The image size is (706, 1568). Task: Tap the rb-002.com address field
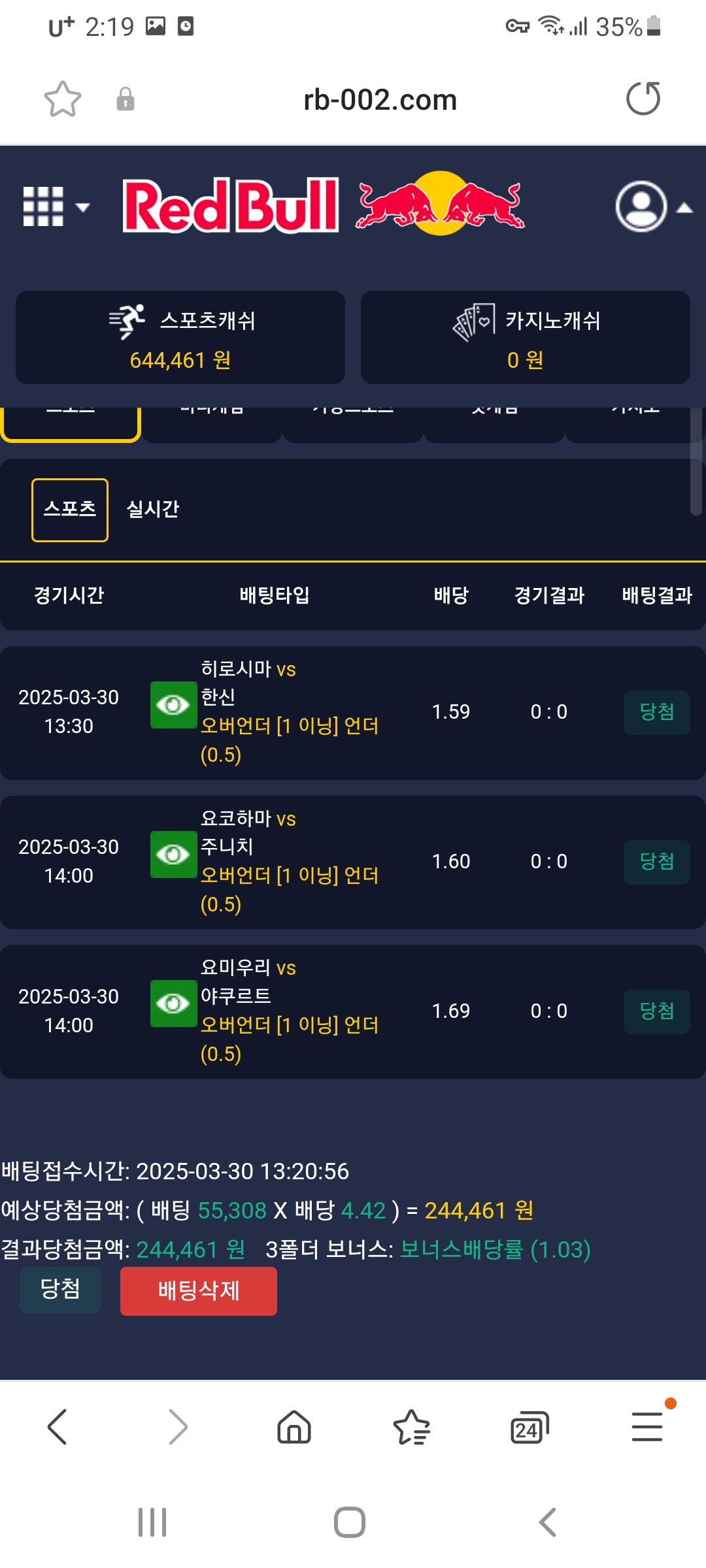380,100
